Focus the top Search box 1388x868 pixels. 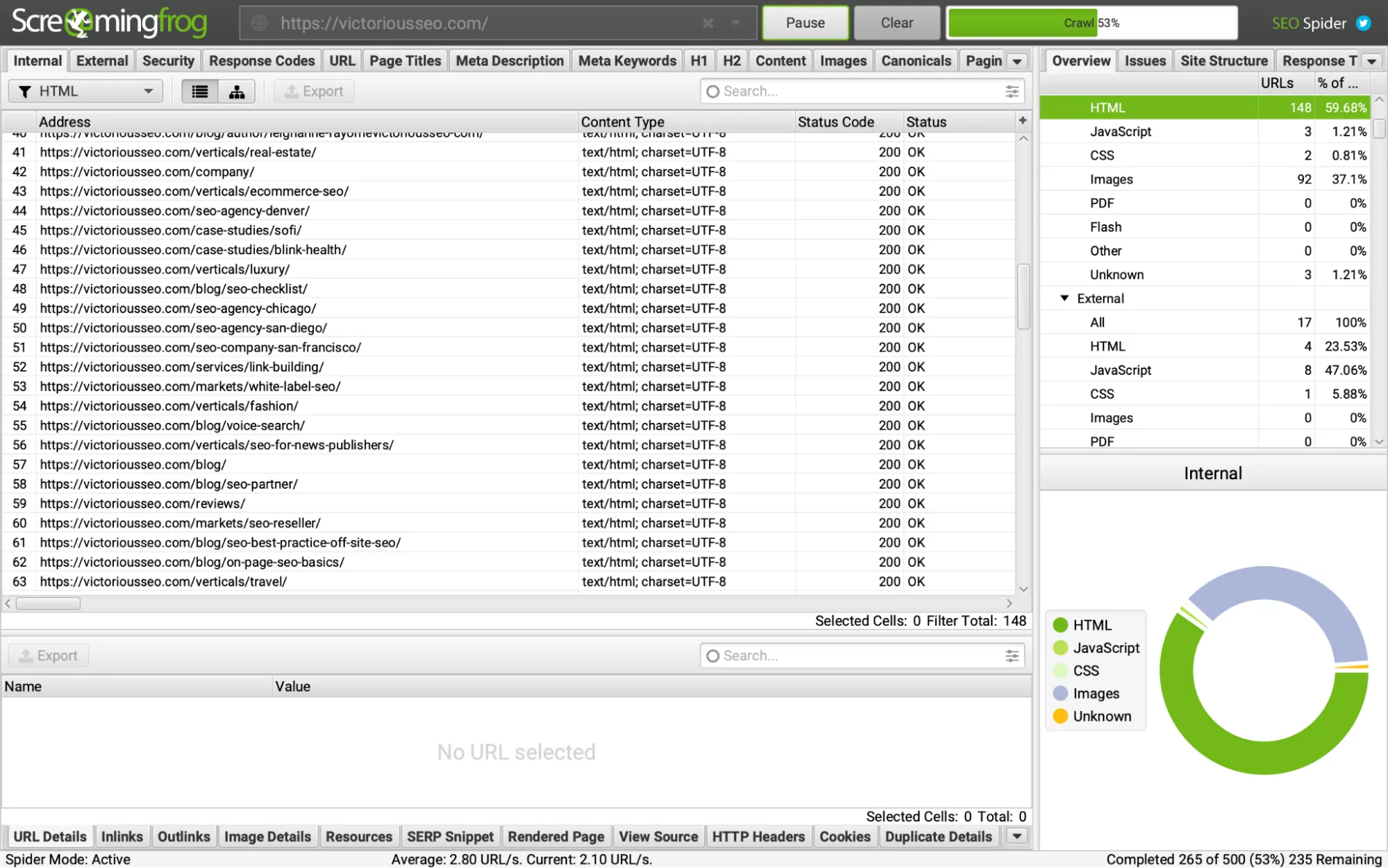[861, 92]
